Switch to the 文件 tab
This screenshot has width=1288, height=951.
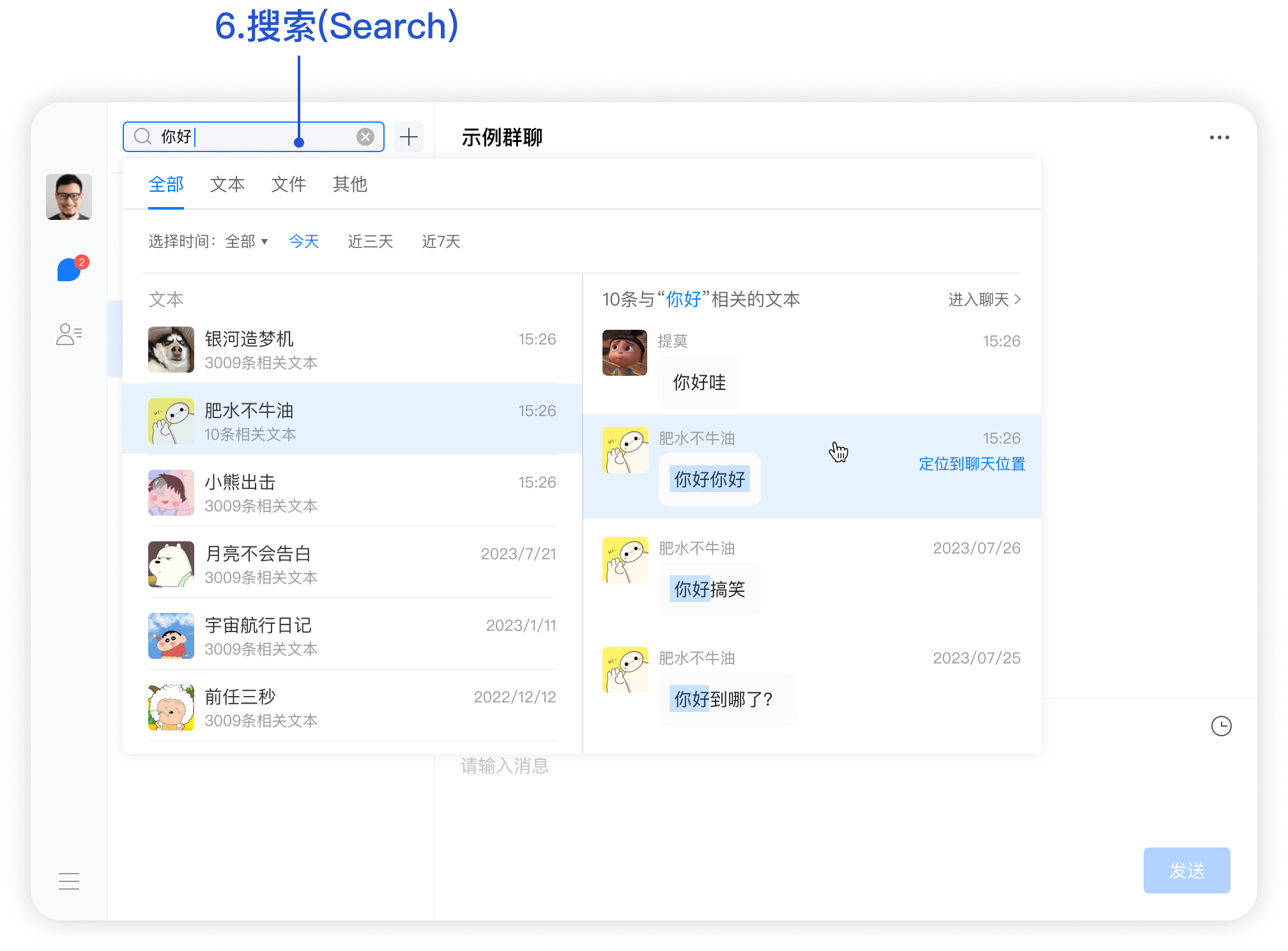pyautogui.click(x=289, y=185)
